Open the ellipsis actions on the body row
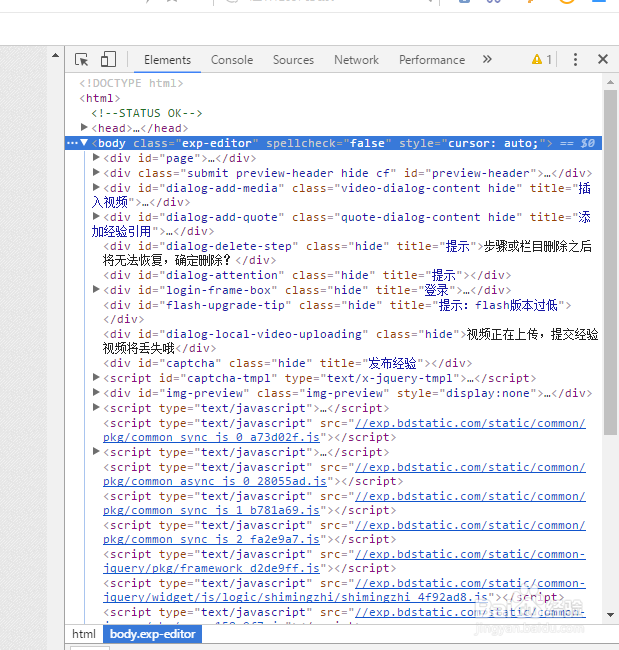Image resolution: width=619 pixels, height=650 pixels. (72, 143)
